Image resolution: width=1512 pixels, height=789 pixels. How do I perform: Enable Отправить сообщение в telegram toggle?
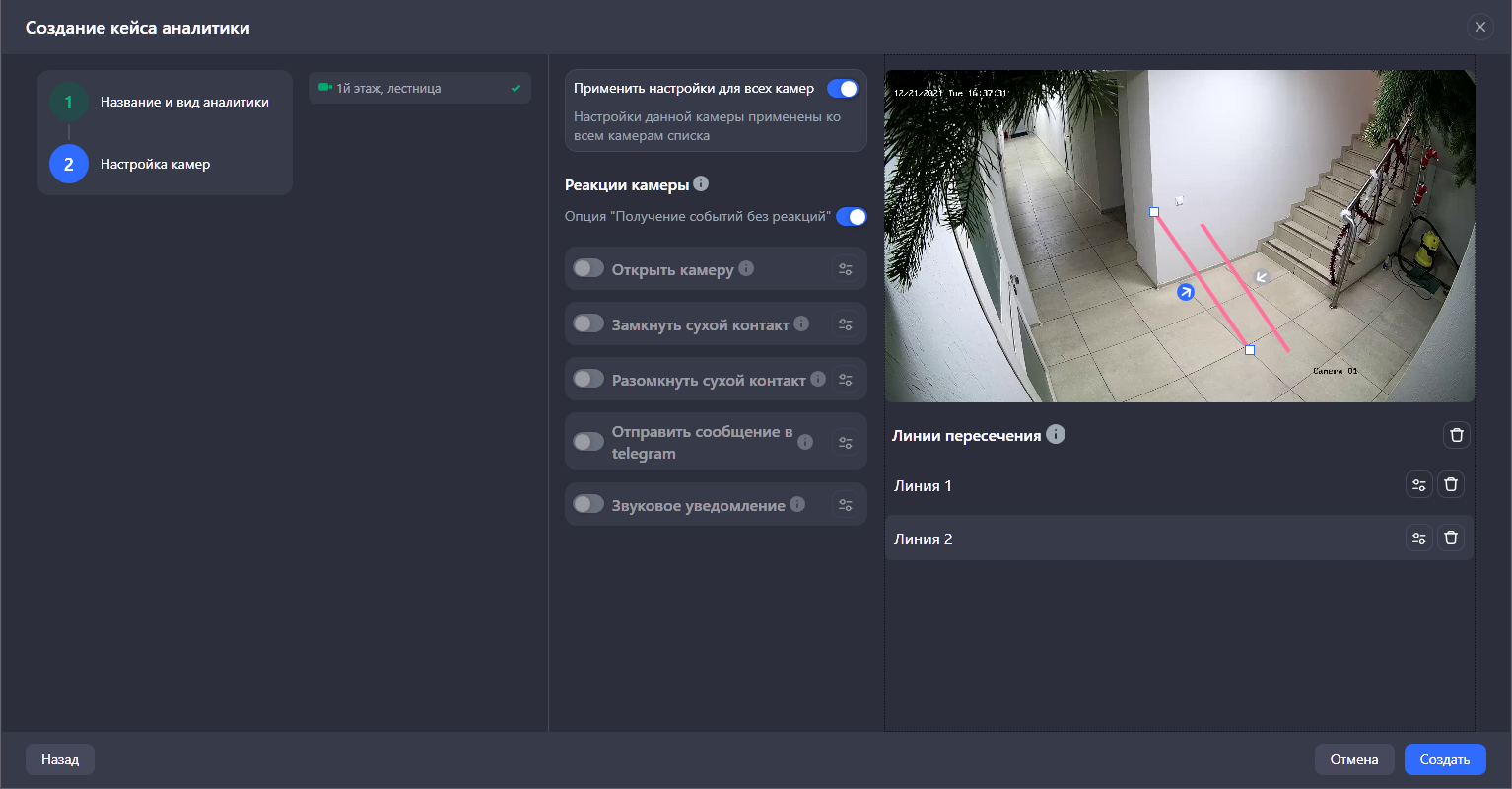(x=588, y=442)
